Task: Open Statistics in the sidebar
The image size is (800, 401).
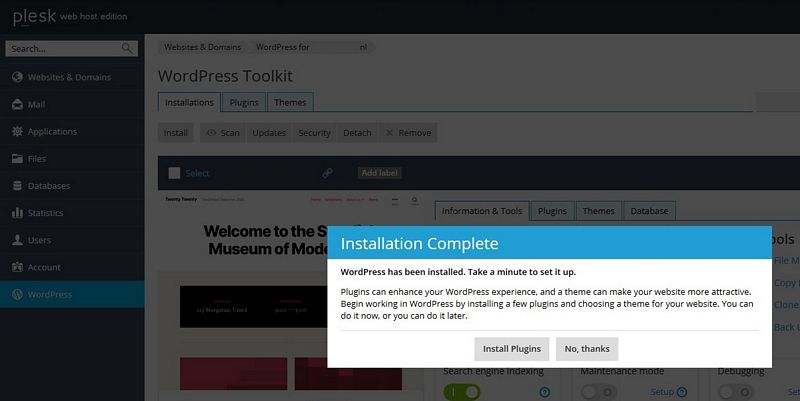Action: 72,213
